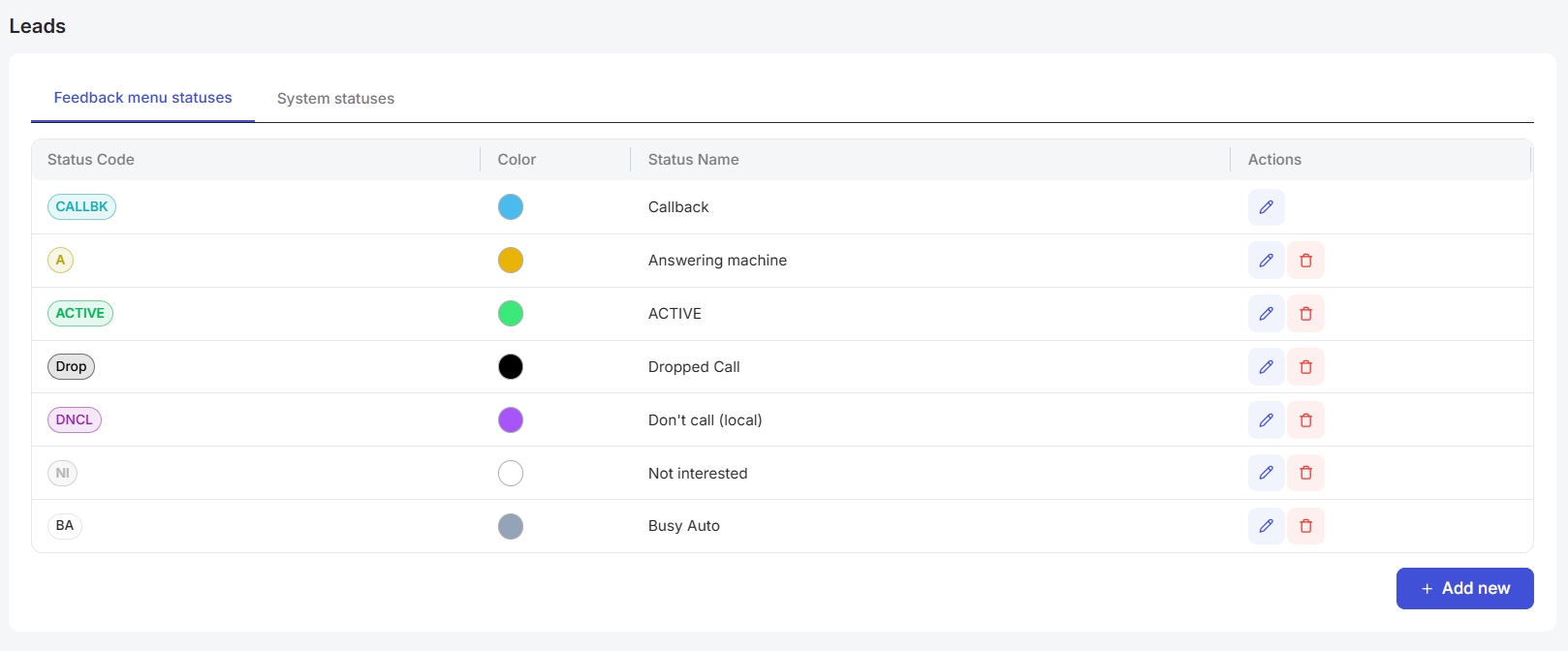Edit the Callback status
This screenshot has width=1568, height=651.
click(x=1266, y=207)
